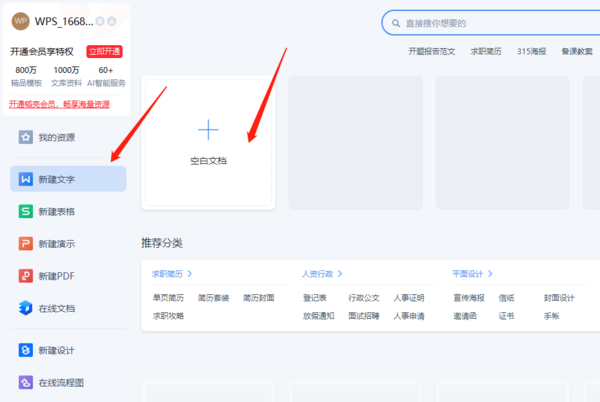Focus the 直接搜你想要的 search field
Viewport: 600px width, 402px height.
[x=490, y=22]
